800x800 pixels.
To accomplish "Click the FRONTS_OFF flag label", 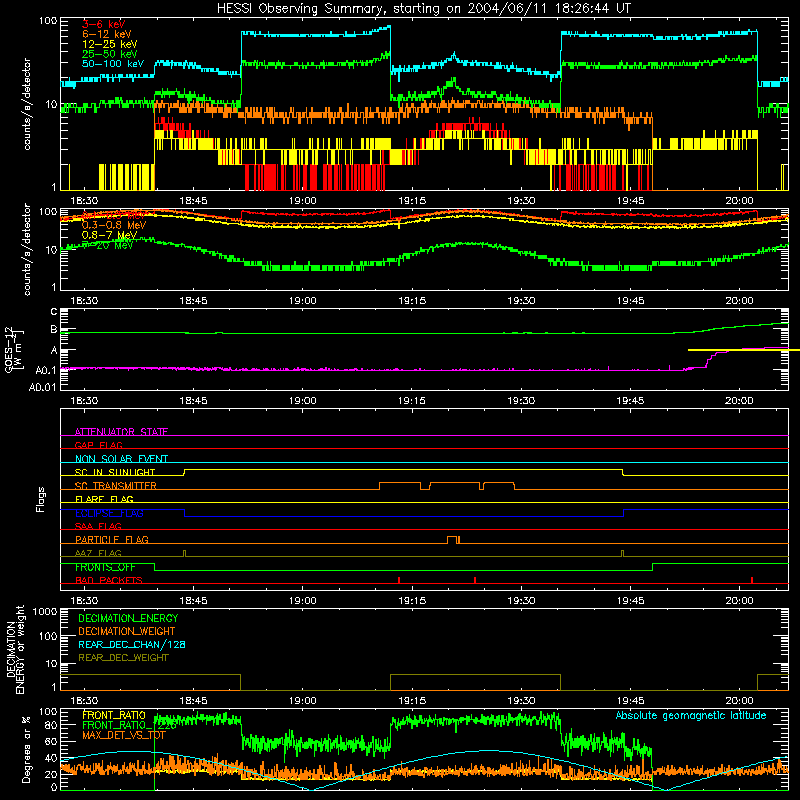I will coord(105,567).
